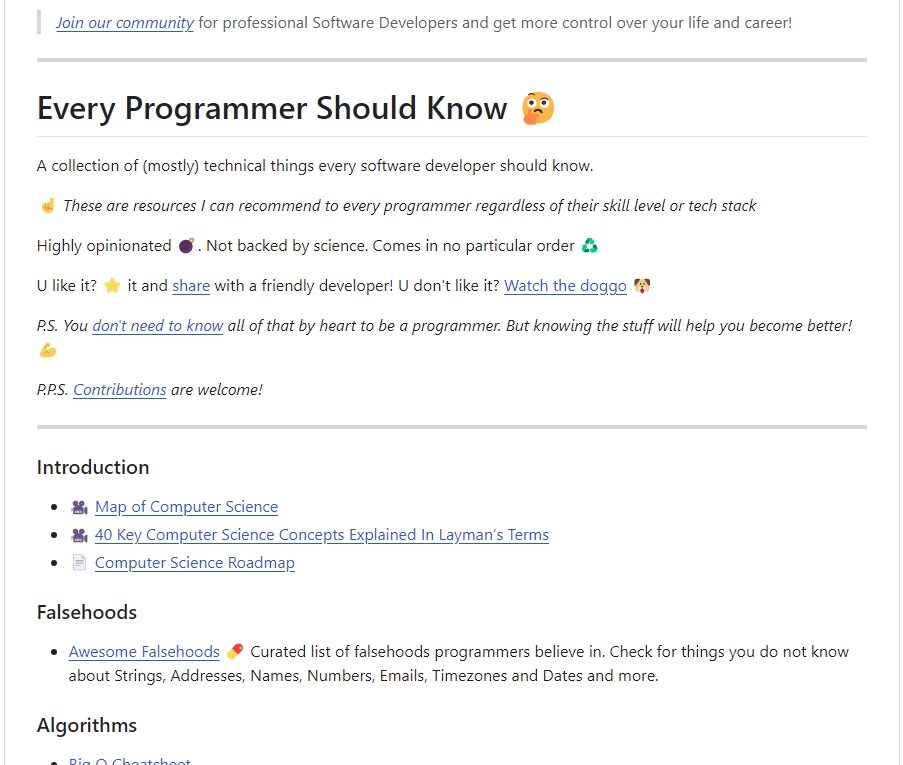The width and height of the screenshot is (903, 765).
Task: Click the video camera icon beside Map of Computer Science
Action: pyautogui.click(x=79, y=507)
